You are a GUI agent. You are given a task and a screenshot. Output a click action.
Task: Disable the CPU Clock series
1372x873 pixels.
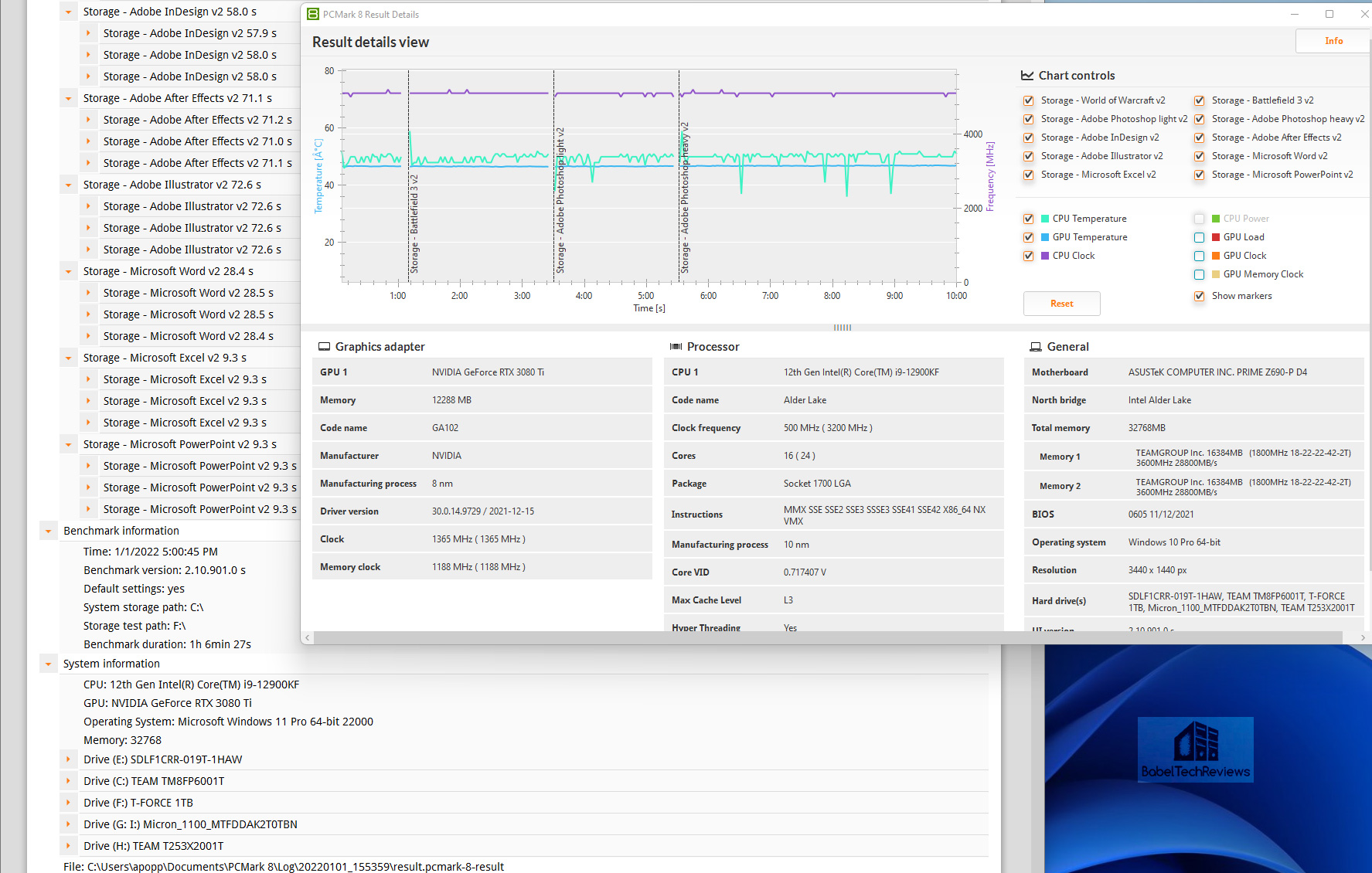tap(1028, 256)
